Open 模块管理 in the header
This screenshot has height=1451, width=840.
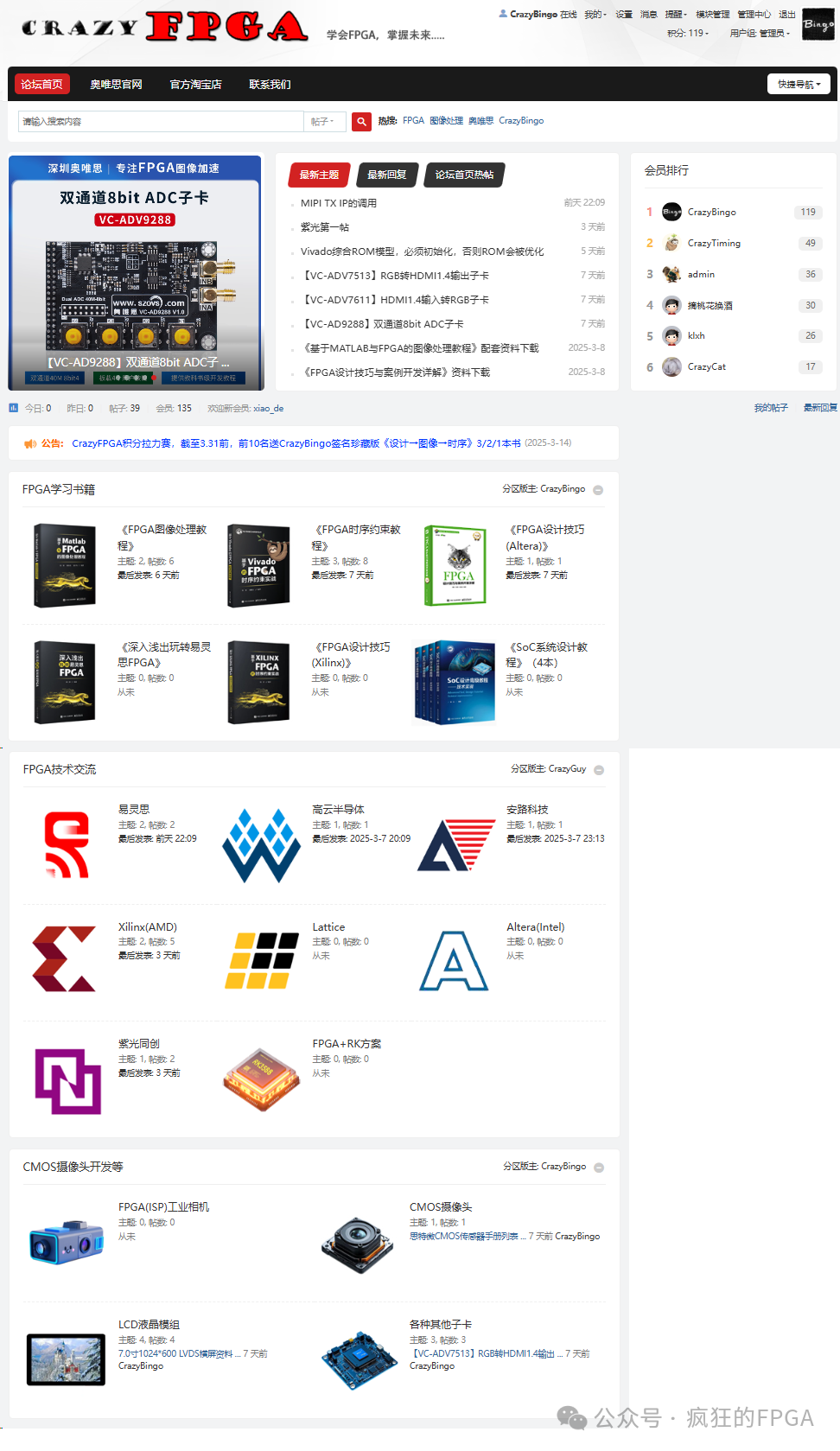712,15
